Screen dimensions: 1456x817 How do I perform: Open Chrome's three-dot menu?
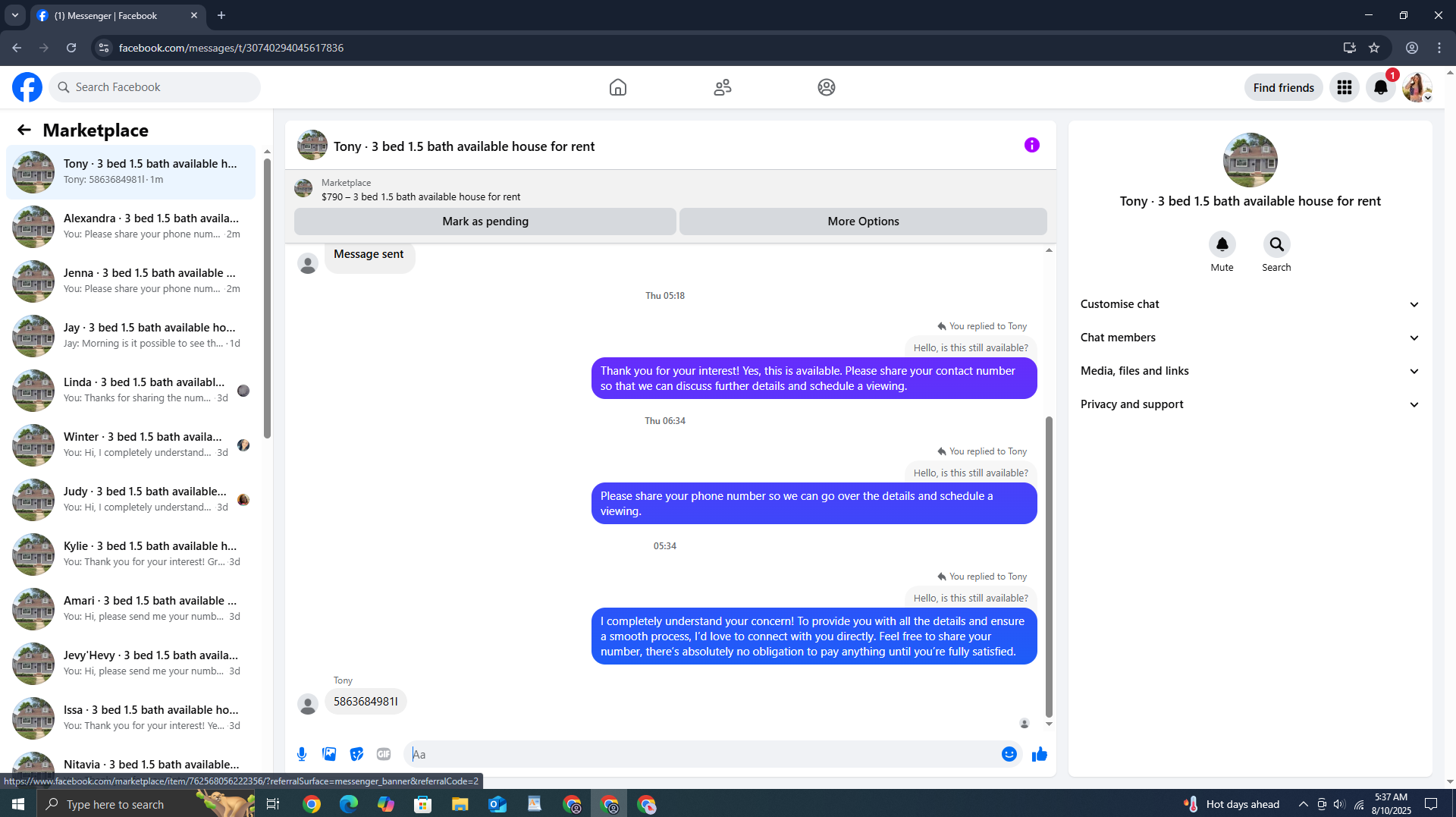click(1439, 48)
